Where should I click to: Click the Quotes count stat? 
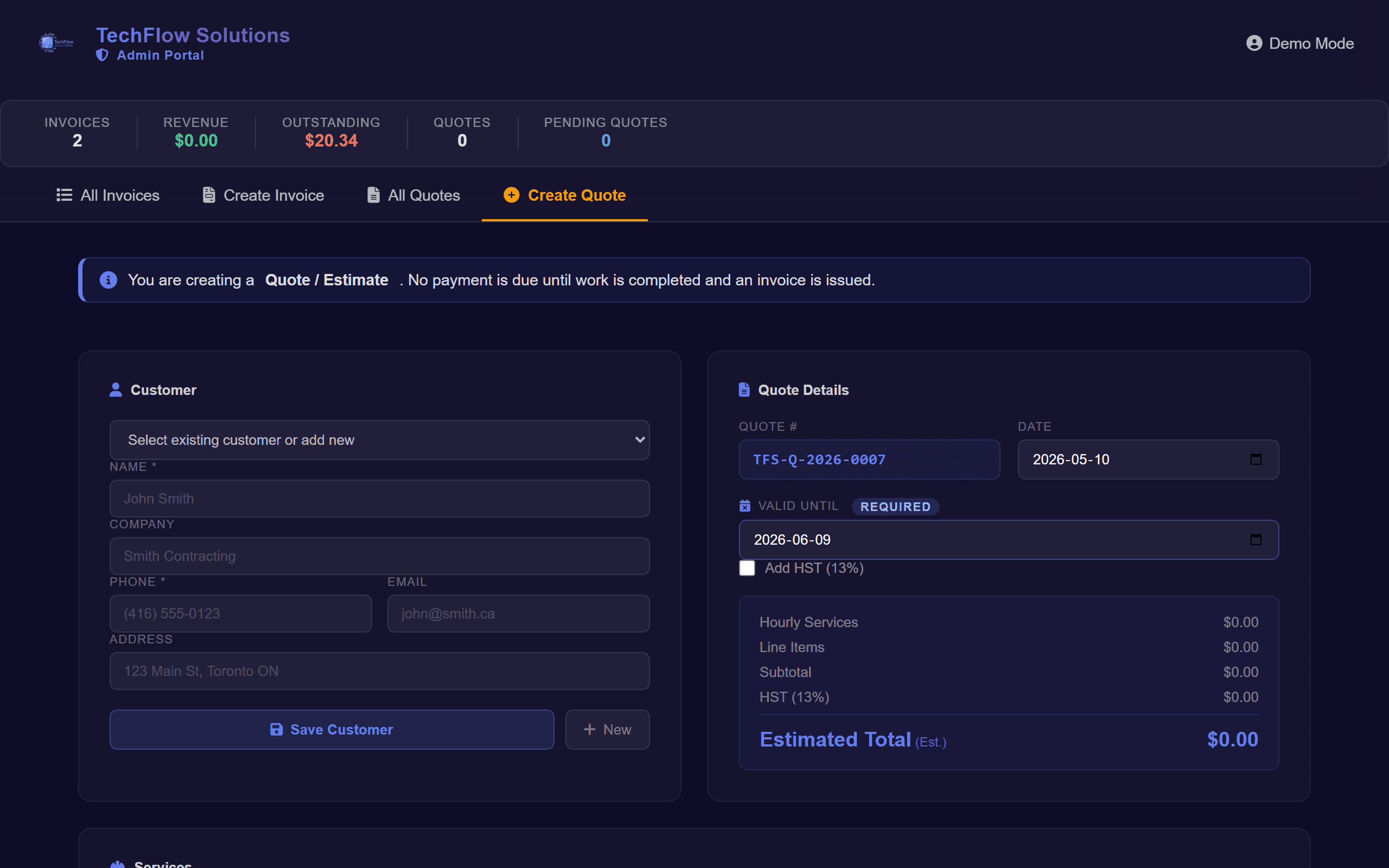click(462, 141)
